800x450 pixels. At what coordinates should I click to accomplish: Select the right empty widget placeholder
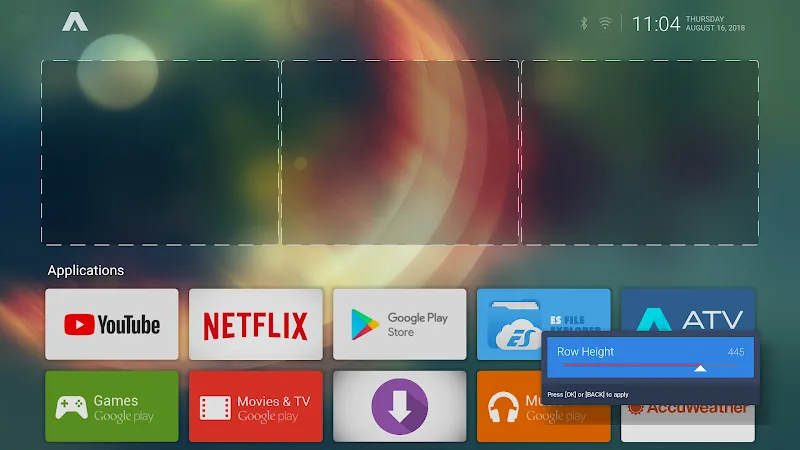(x=639, y=152)
